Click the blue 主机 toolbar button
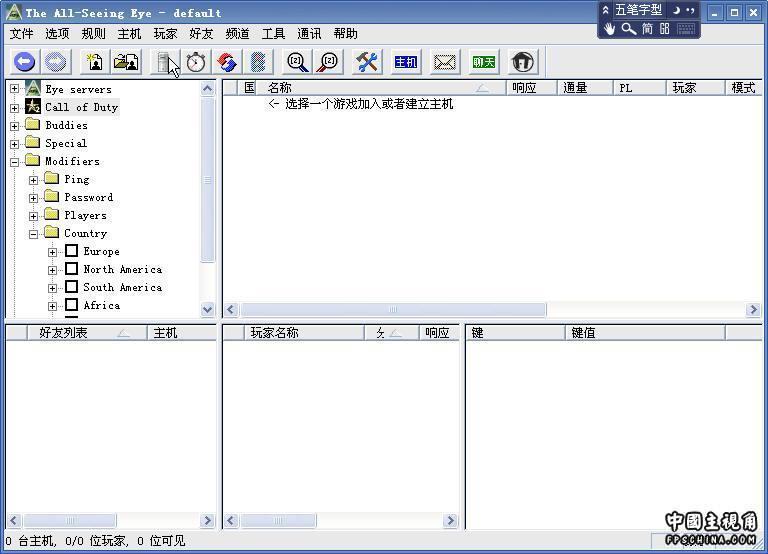This screenshot has width=768, height=554. [x=406, y=62]
